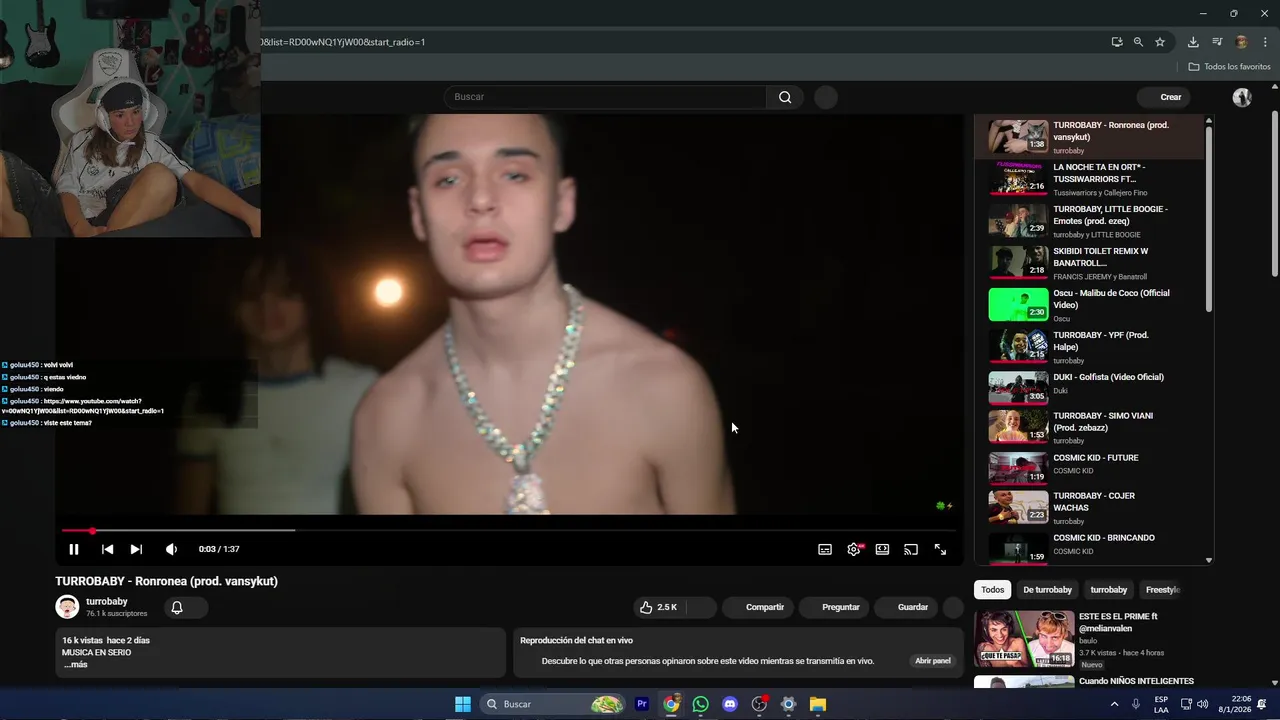This screenshot has height=720, width=1280.
Task: Open Chrome three-dot menu
Action: click(1265, 42)
